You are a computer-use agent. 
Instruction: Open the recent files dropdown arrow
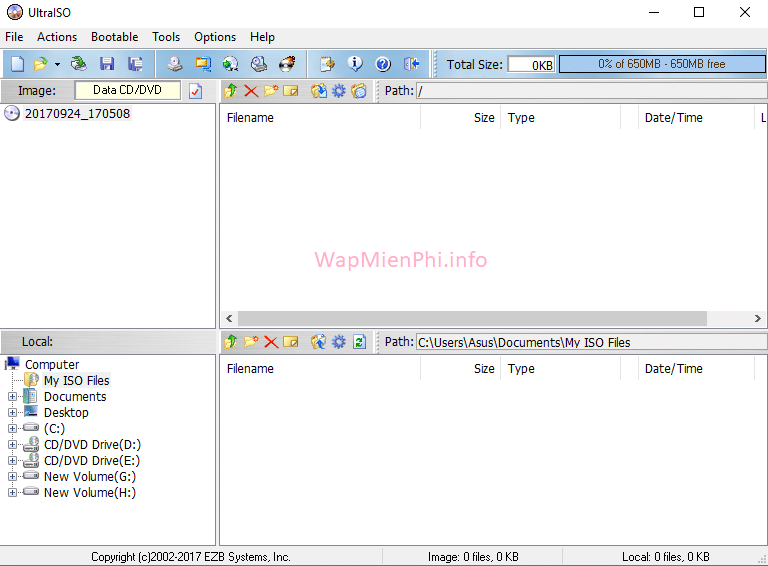pos(57,64)
